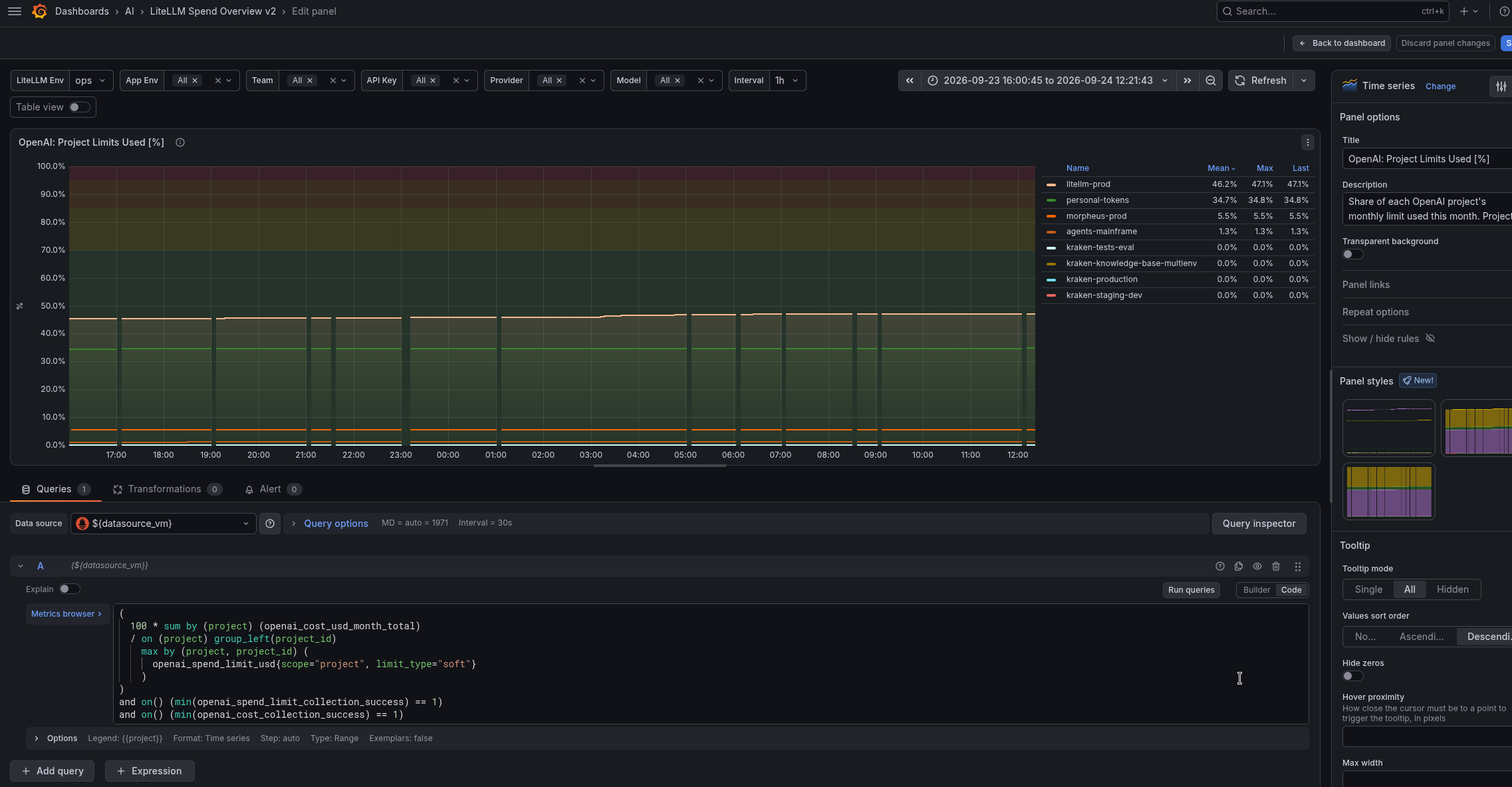Open refresh interval dropdown arrow
1512x787 pixels.
pyautogui.click(x=1304, y=80)
